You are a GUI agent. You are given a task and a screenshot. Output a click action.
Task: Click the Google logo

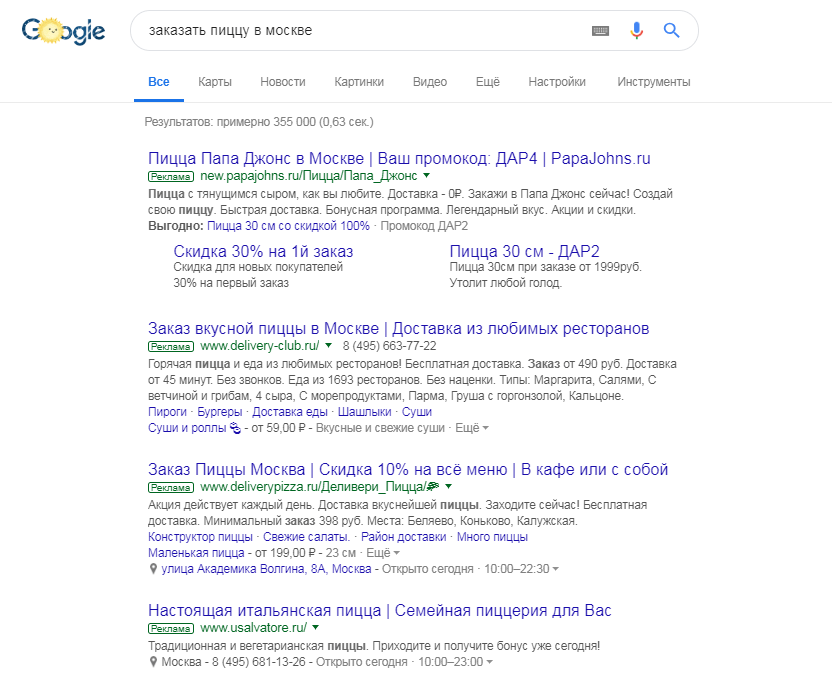pyautogui.click(x=63, y=31)
